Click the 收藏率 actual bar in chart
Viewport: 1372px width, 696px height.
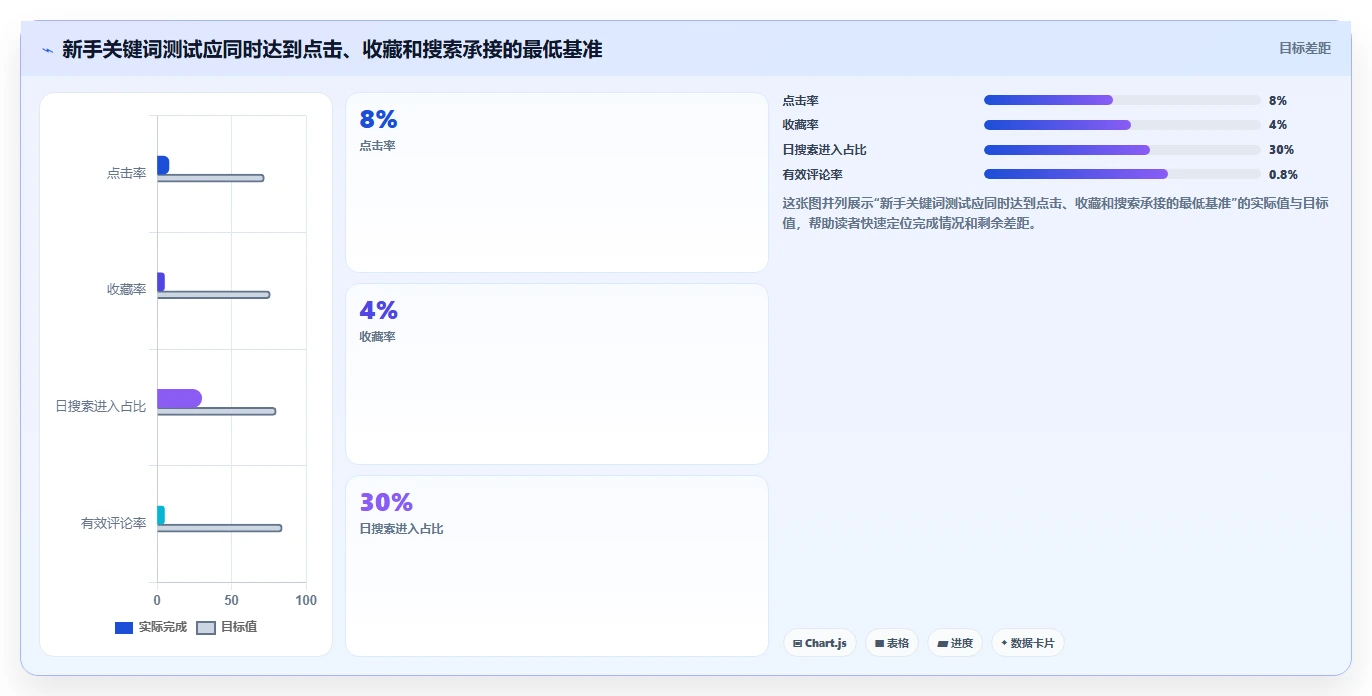point(161,281)
